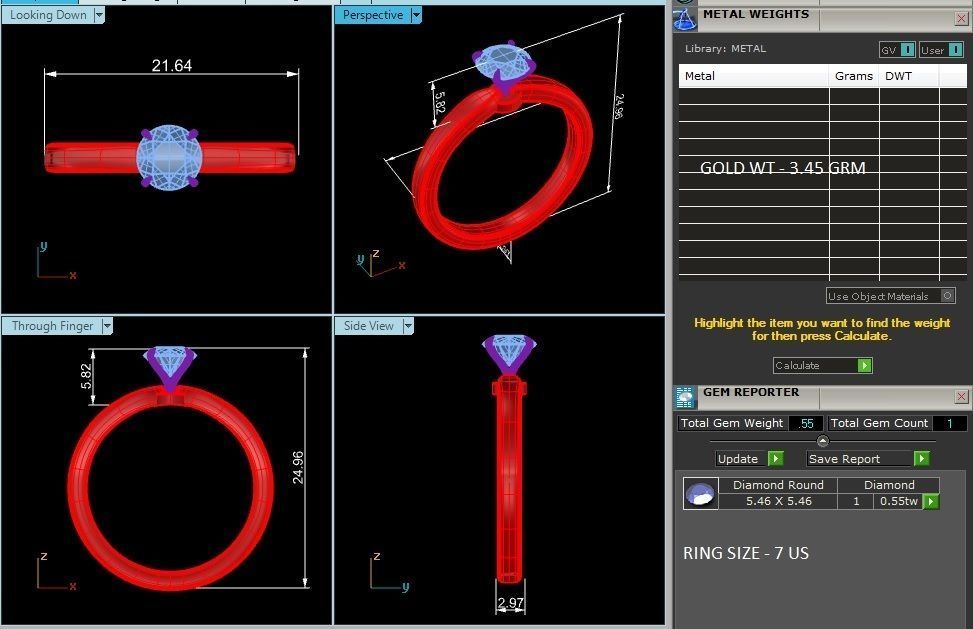
Task: Select the Side View viewport label
Action: pos(369,326)
